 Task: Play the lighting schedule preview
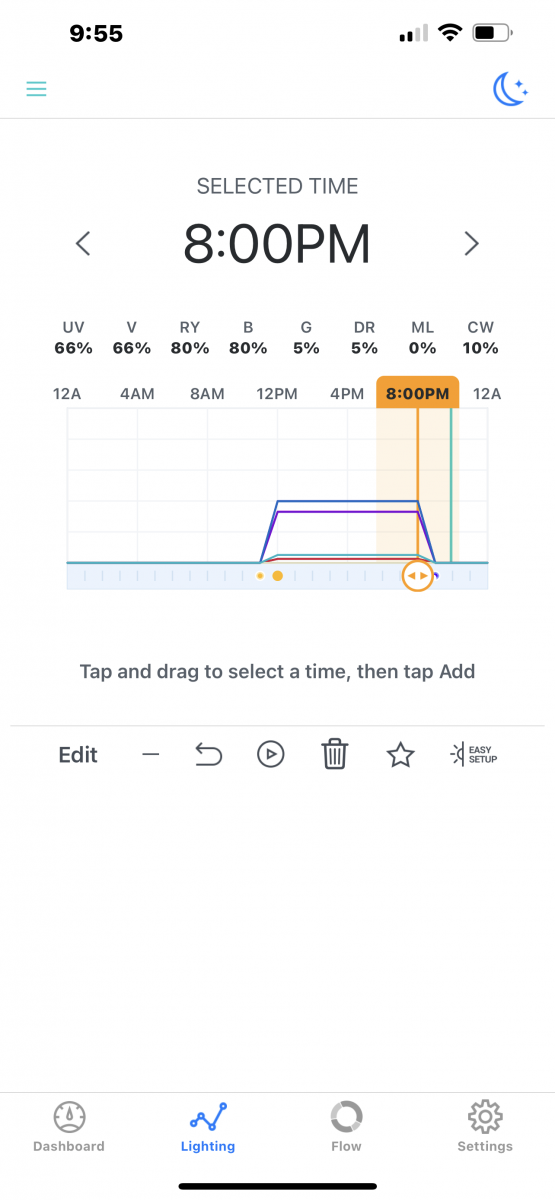[270, 754]
